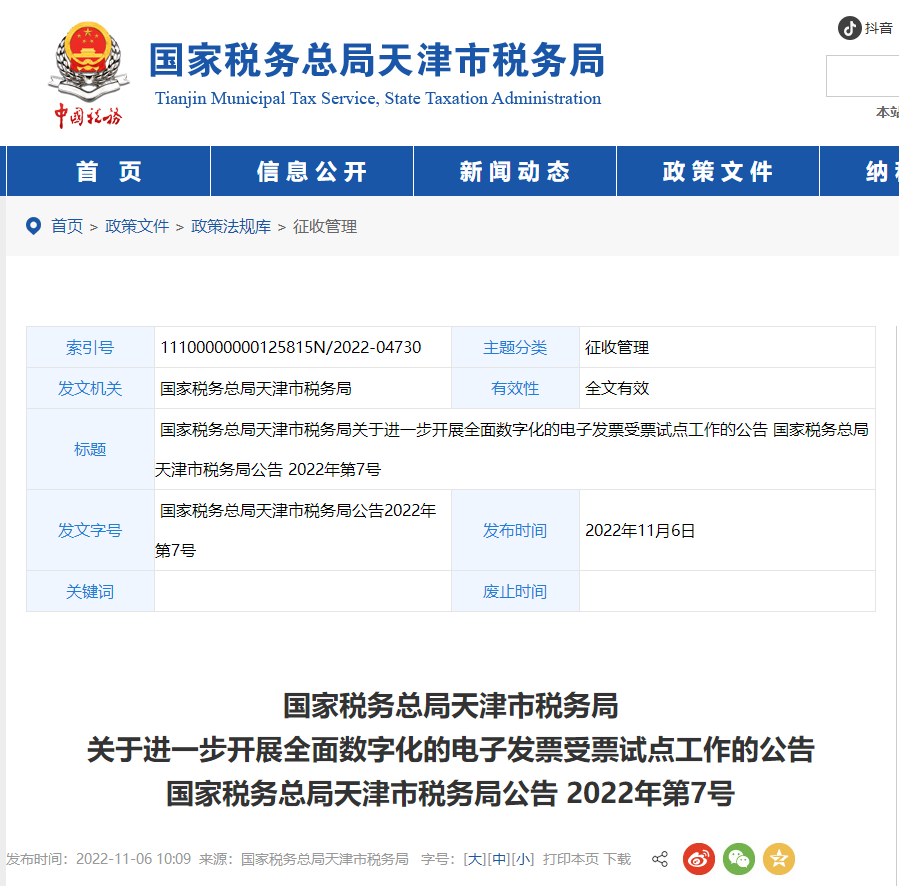Open the Douyin (抖音) icon
The image size is (899, 886).
pos(849,28)
